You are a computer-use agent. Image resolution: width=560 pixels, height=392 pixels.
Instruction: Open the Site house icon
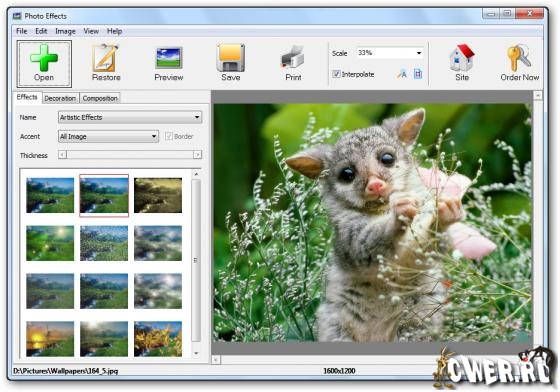point(462,57)
